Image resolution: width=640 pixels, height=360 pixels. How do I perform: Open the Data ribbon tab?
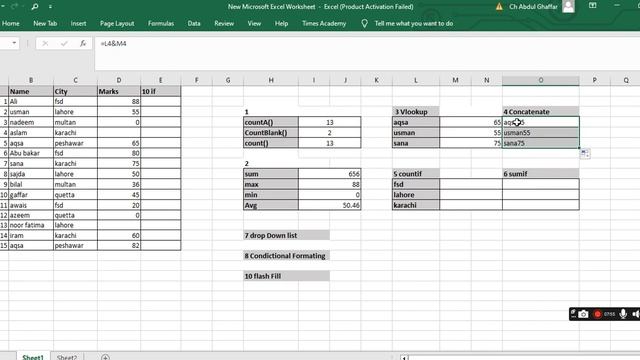pos(194,24)
